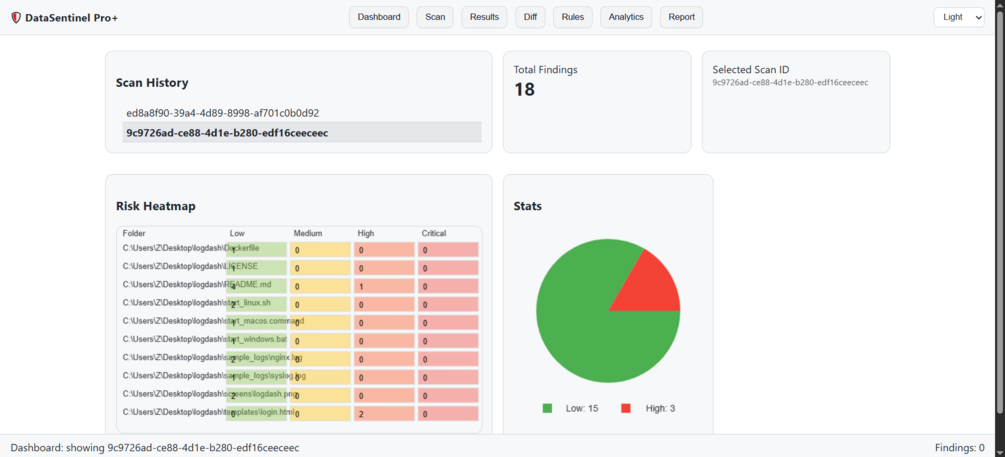This screenshot has height=457, width=1005.
Task: Open the Rules page
Action: (x=572, y=17)
